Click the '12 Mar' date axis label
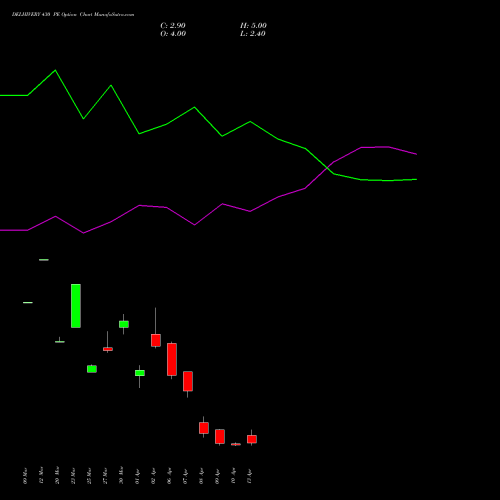 tap(41, 476)
